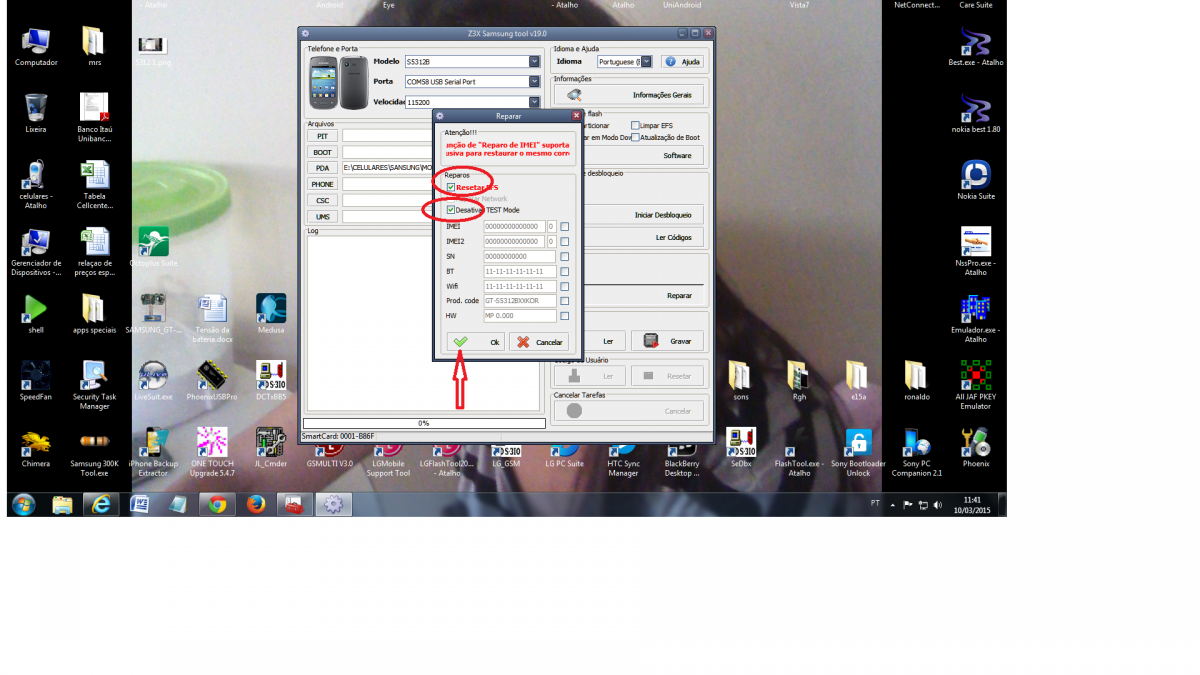The image size is (1200, 675).
Task: Enable the checkbox beside the BT field
Action: (x=565, y=271)
